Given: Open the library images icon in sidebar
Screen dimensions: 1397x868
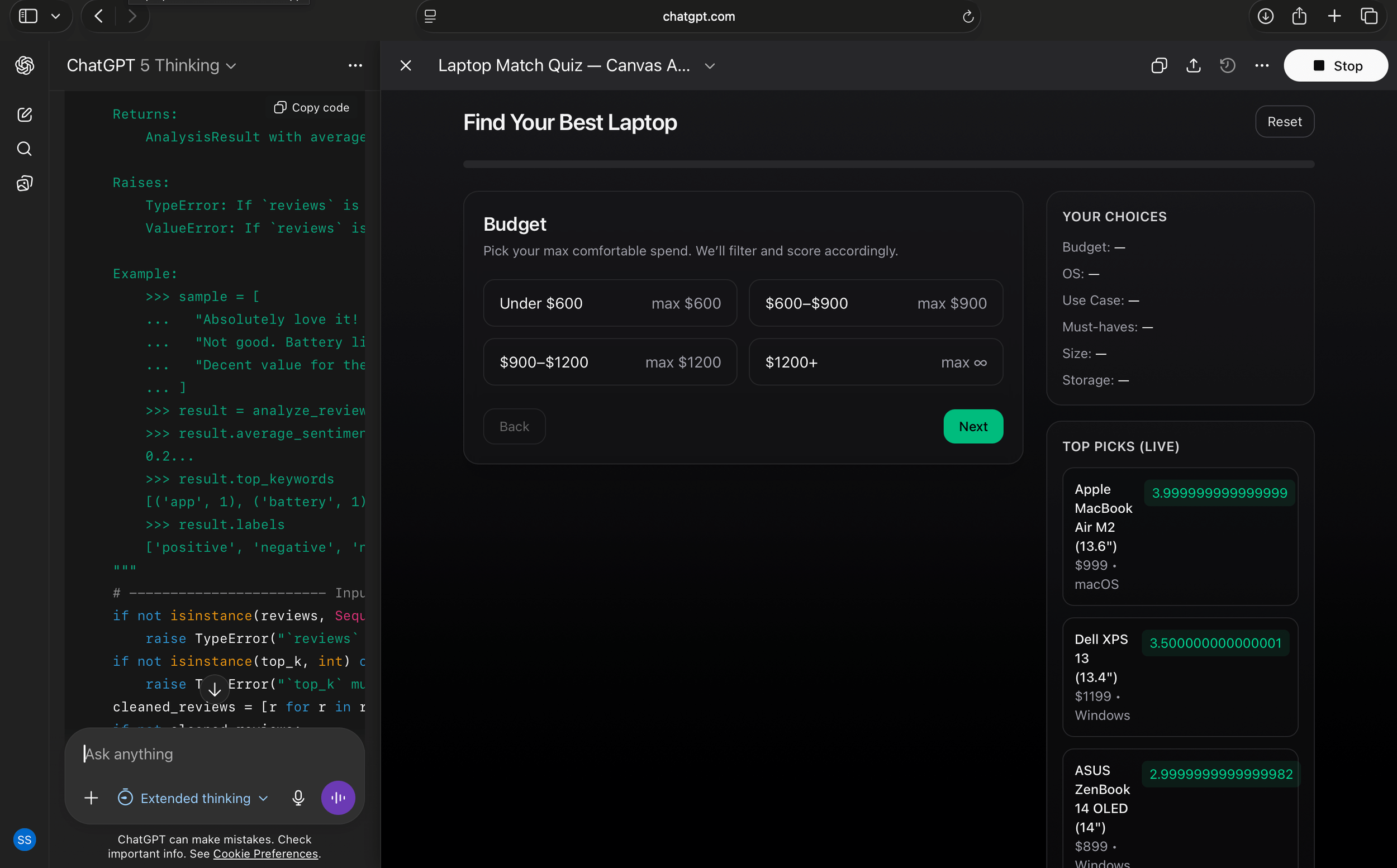Looking at the screenshot, I should click(x=24, y=184).
